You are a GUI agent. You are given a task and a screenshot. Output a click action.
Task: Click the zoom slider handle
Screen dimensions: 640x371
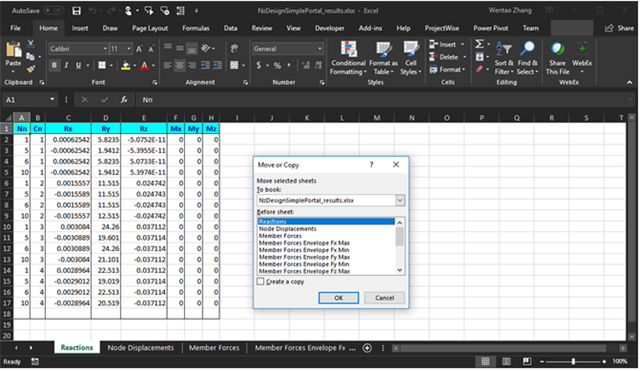tap(573, 362)
